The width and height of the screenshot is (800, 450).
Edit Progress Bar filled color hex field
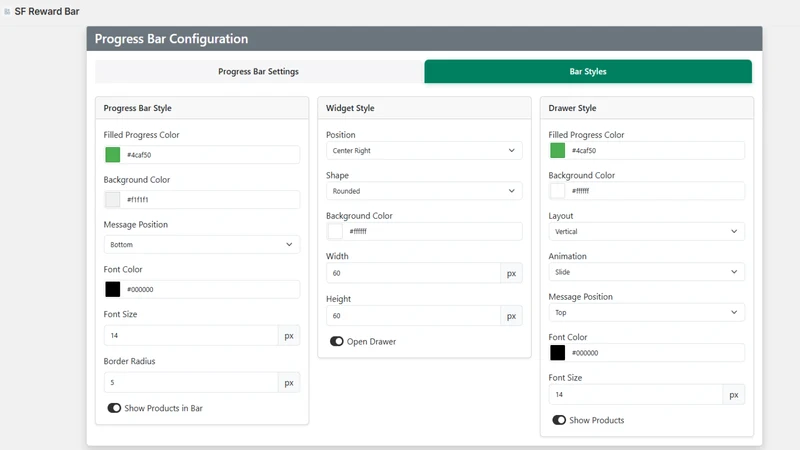click(211, 155)
